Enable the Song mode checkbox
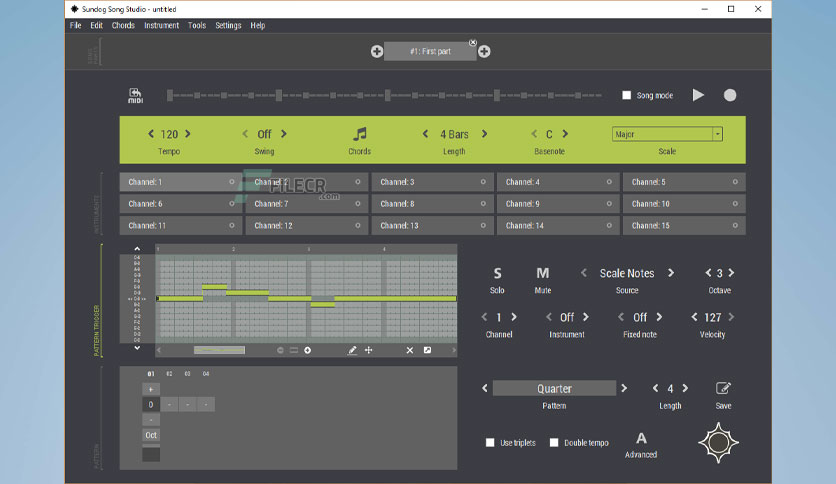Image resolution: width=836 pixels, height=484 pixels. coord(626,95)
